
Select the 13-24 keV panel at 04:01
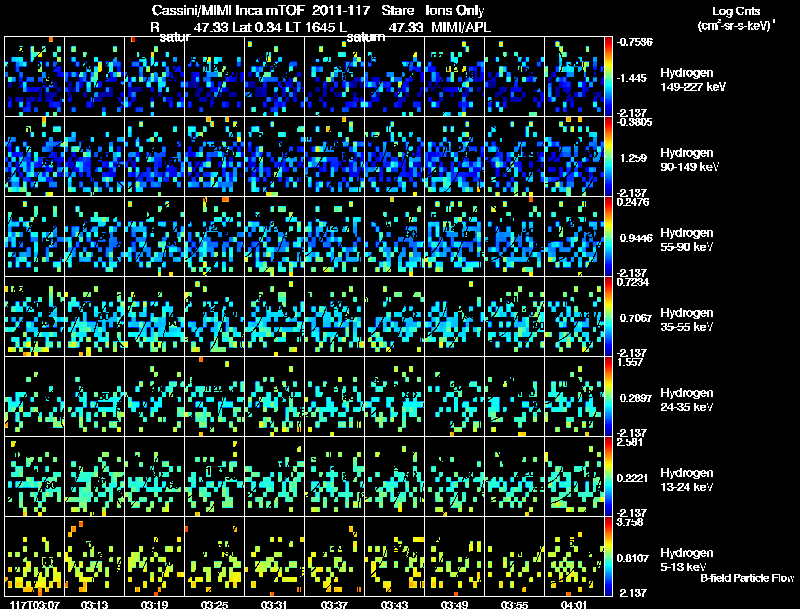point(574,477)
